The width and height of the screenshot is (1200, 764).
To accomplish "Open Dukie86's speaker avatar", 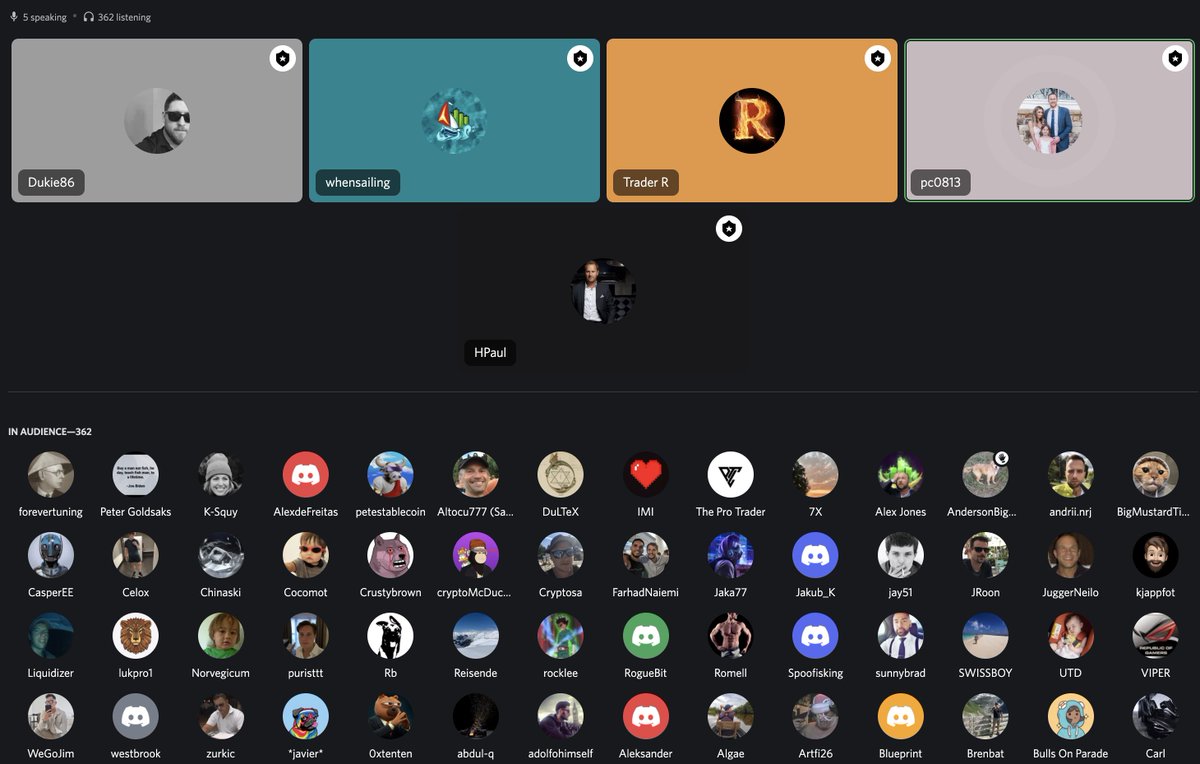I will 157,121.
